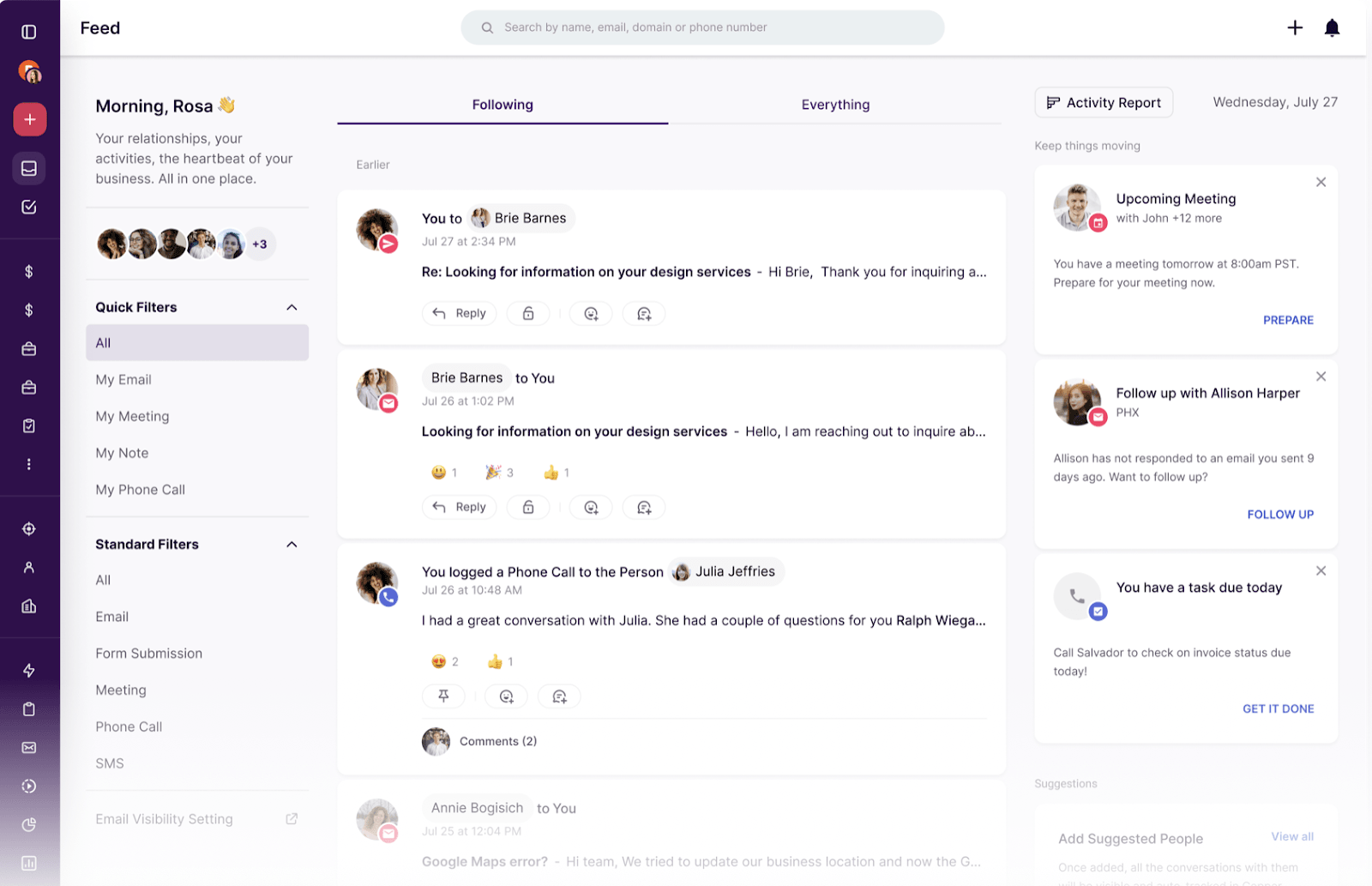Collapse the Quick Filters section
1372x886 pixels.
[292, 307]
